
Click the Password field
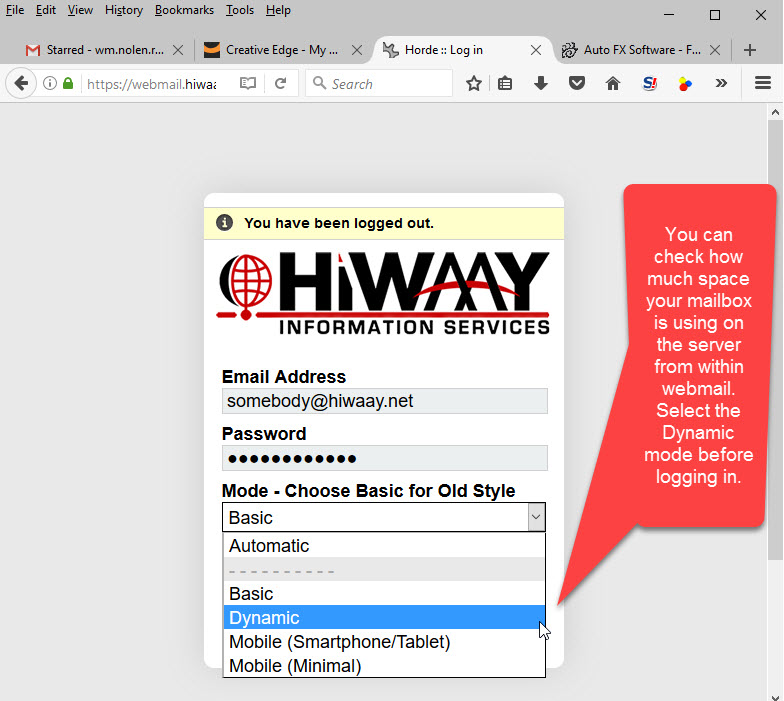(384, 458)
